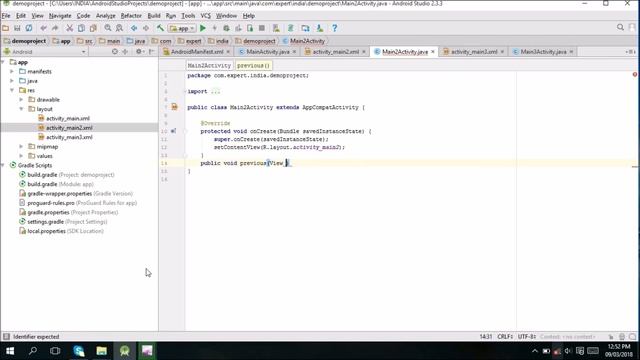Click the error stripe indicator at editor top right
Image resolution: width=640 pixels, height=360 pixels.
[635, 74]
